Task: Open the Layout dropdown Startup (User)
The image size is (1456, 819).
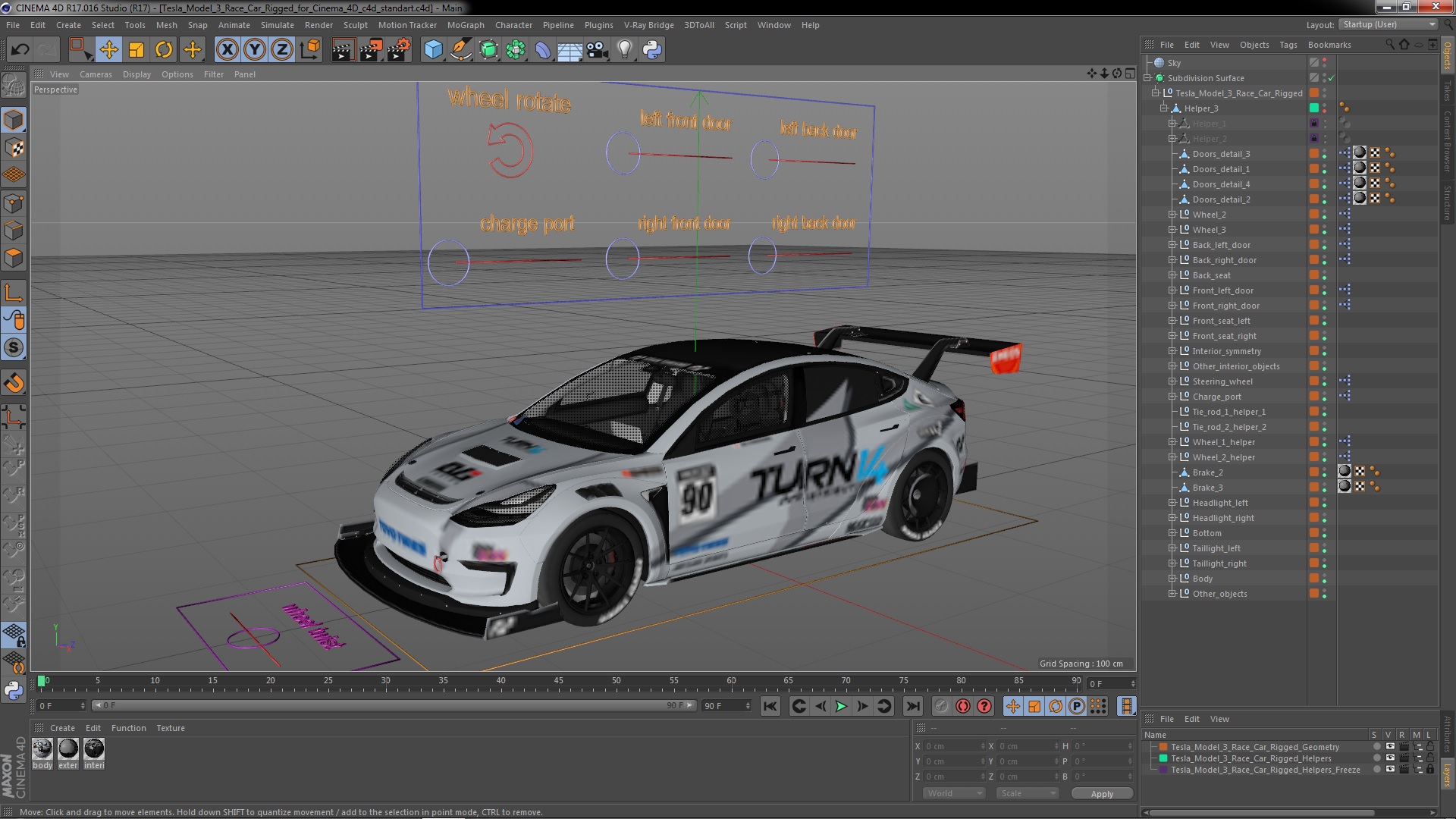Action: (1388, 24)
